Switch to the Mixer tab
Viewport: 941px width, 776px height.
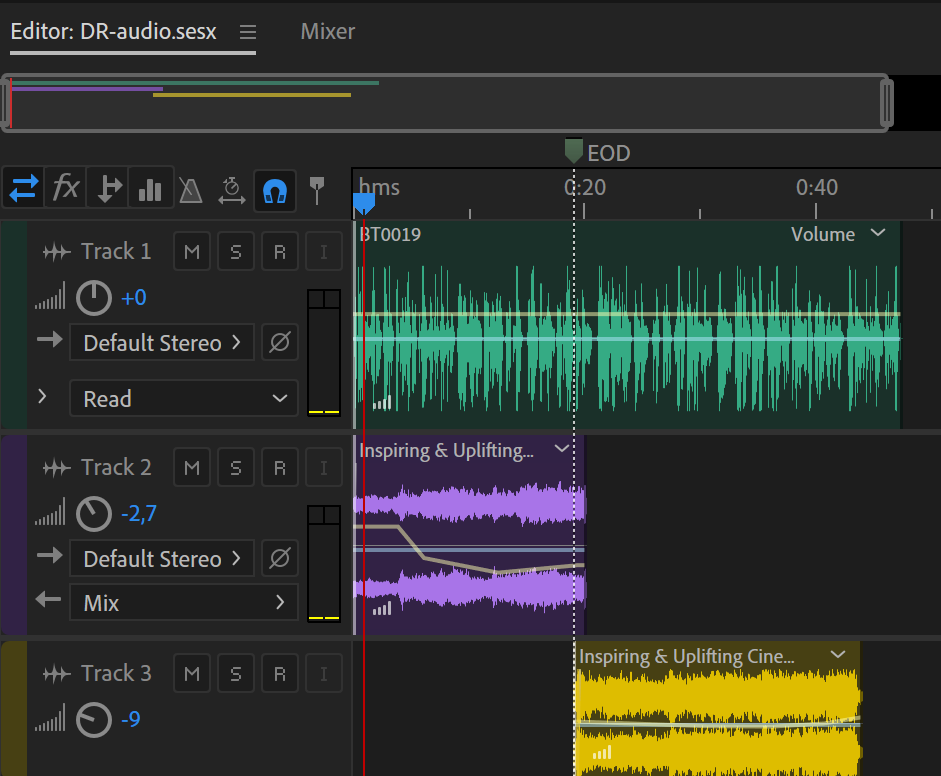328,32
